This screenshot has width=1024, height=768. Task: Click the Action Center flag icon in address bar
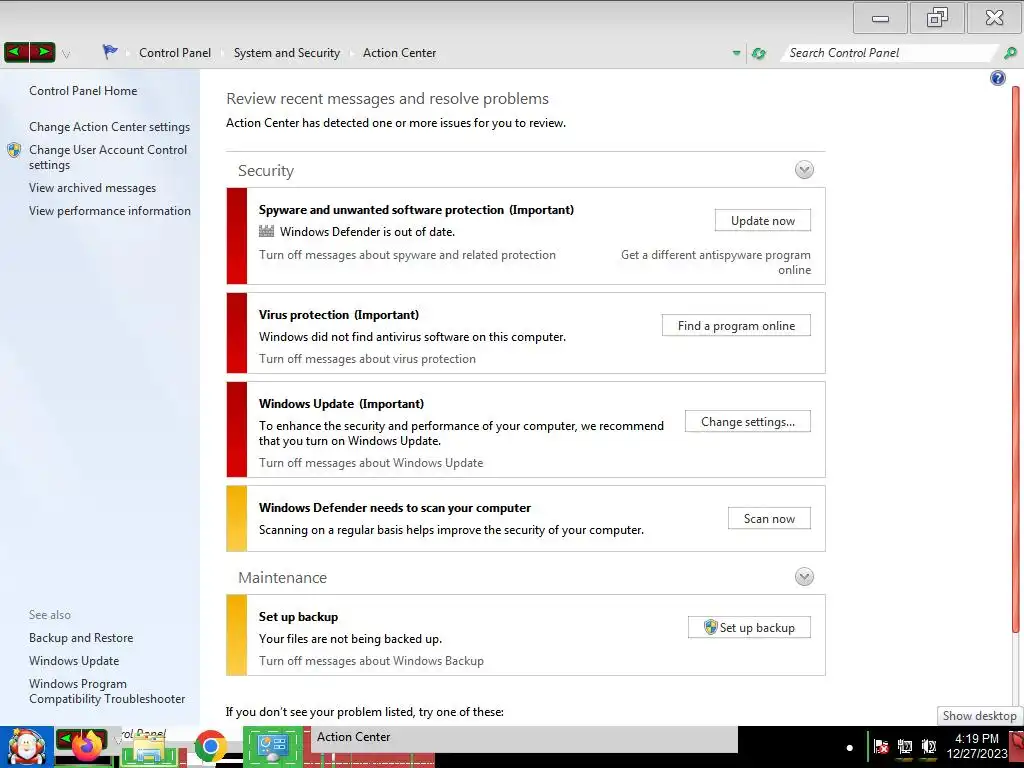[110, 52]
